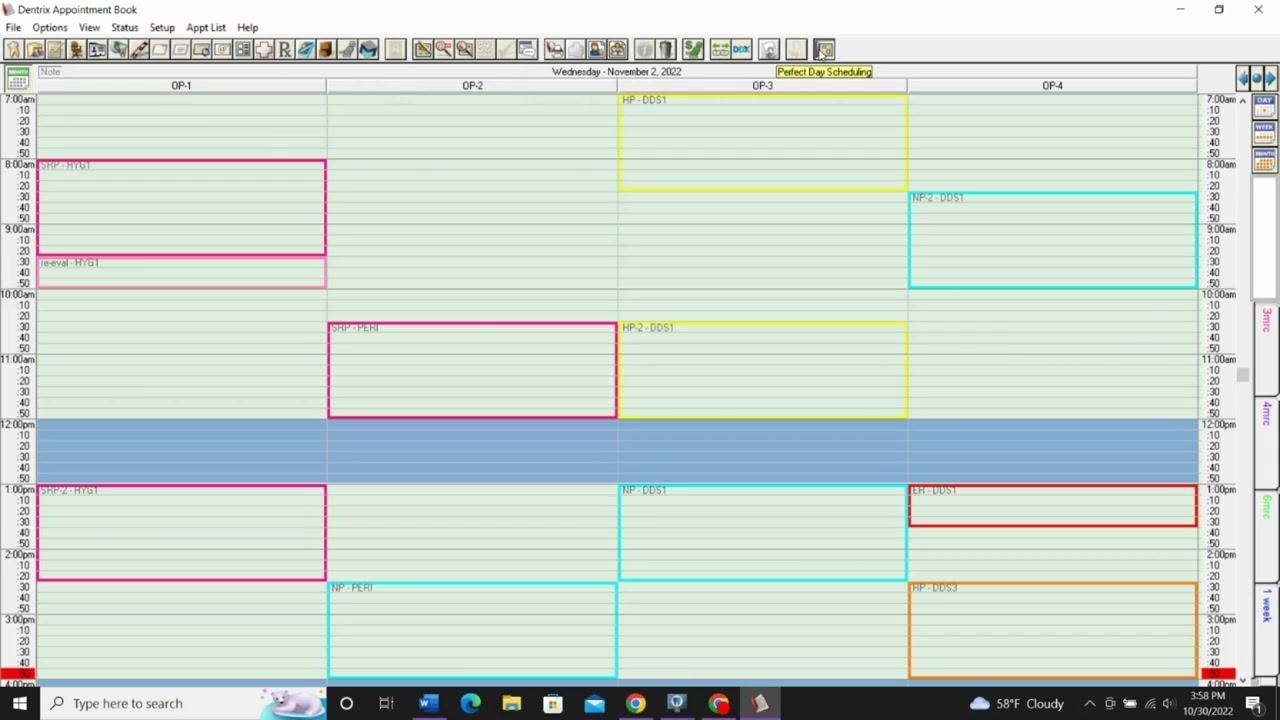Open the Setup menu

pos(162,27)
